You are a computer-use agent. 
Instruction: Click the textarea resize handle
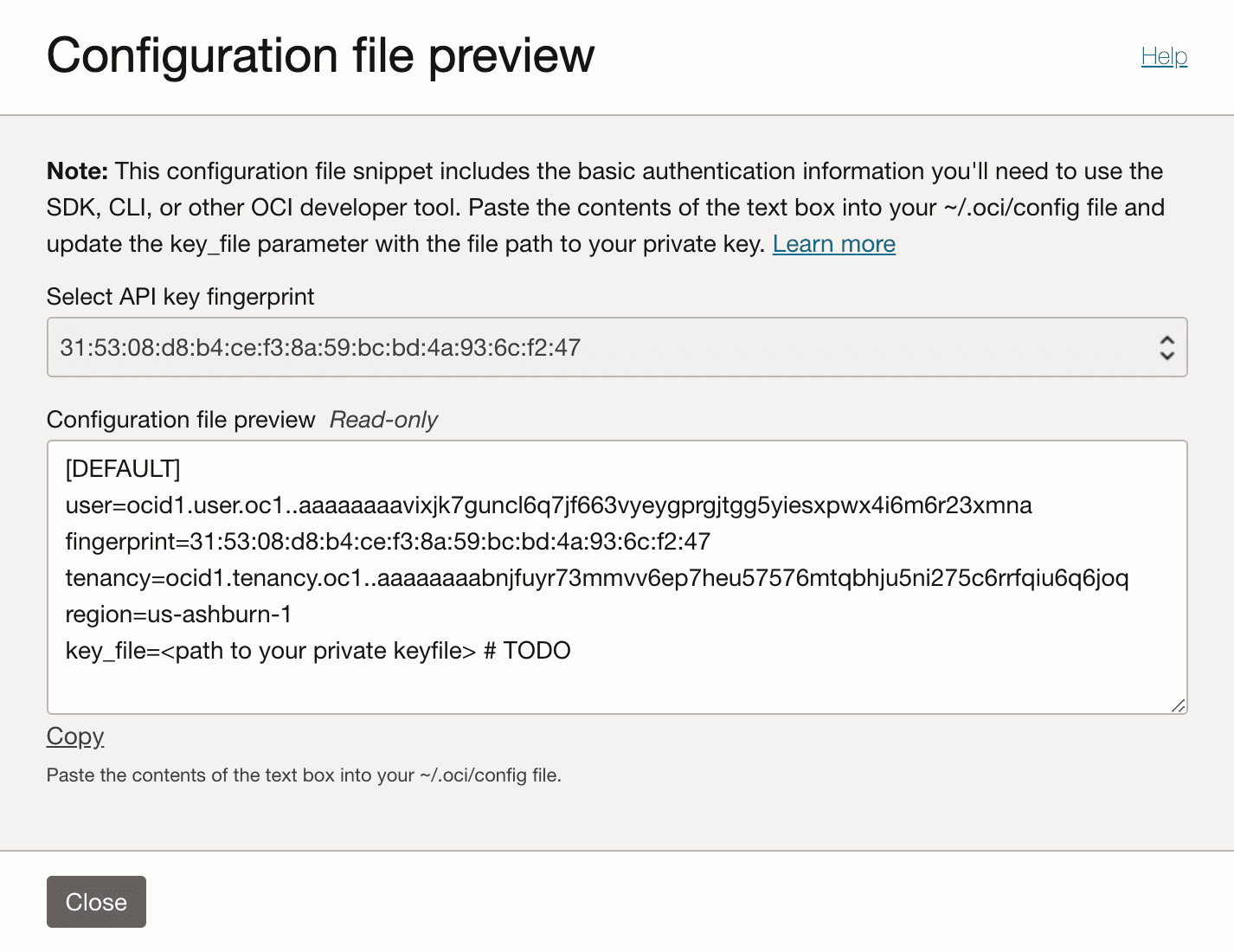point(1179,705)
